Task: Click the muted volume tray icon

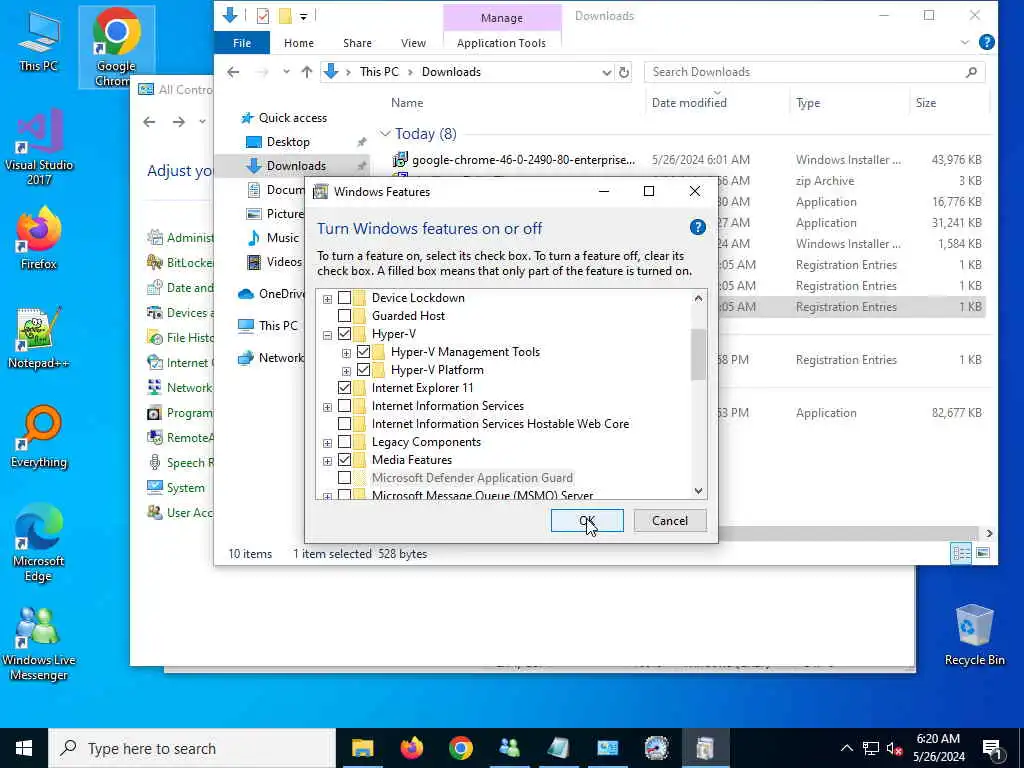Action: tap(894, 748)
